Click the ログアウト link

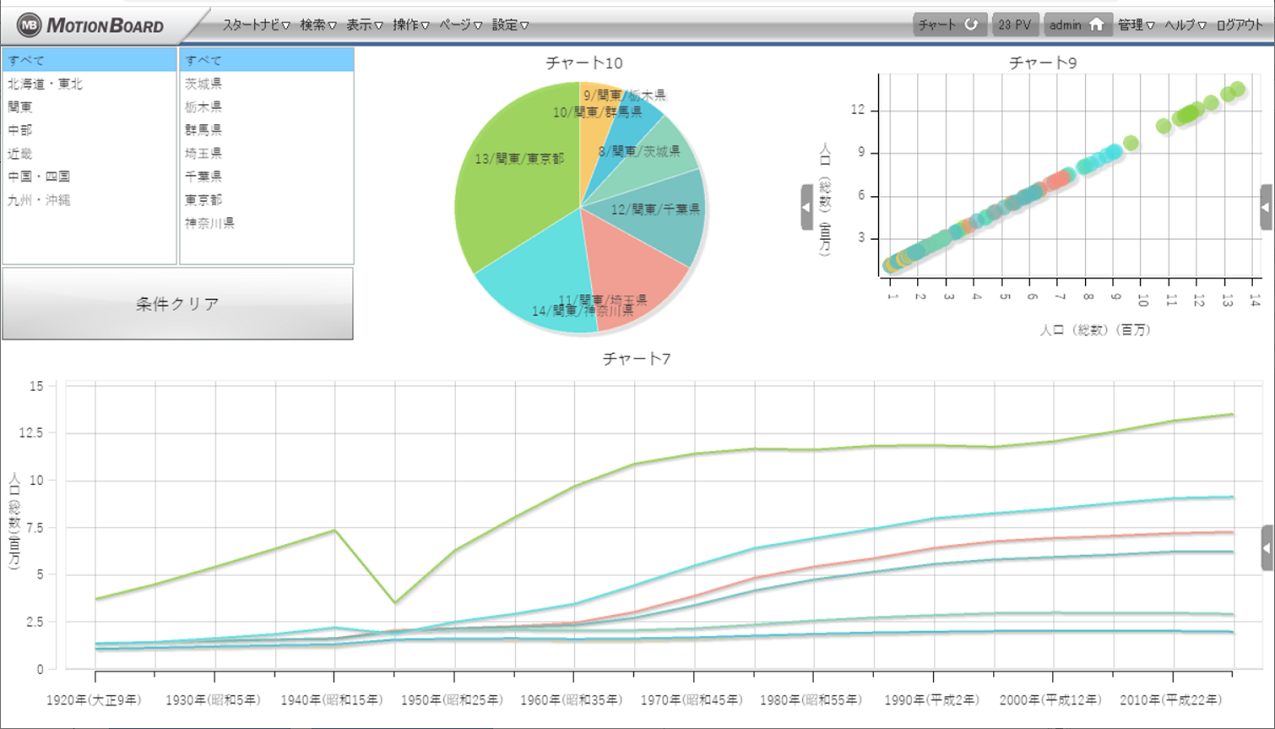1239,25
